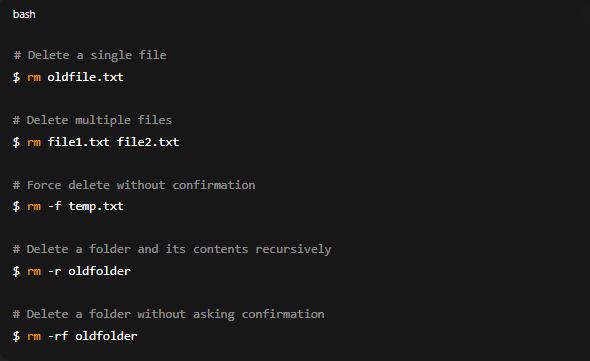Click the '$' prompt before 'rm -rf oldfolder'
The width and height of the screenshot is (590, 361).
coord(16,336)
